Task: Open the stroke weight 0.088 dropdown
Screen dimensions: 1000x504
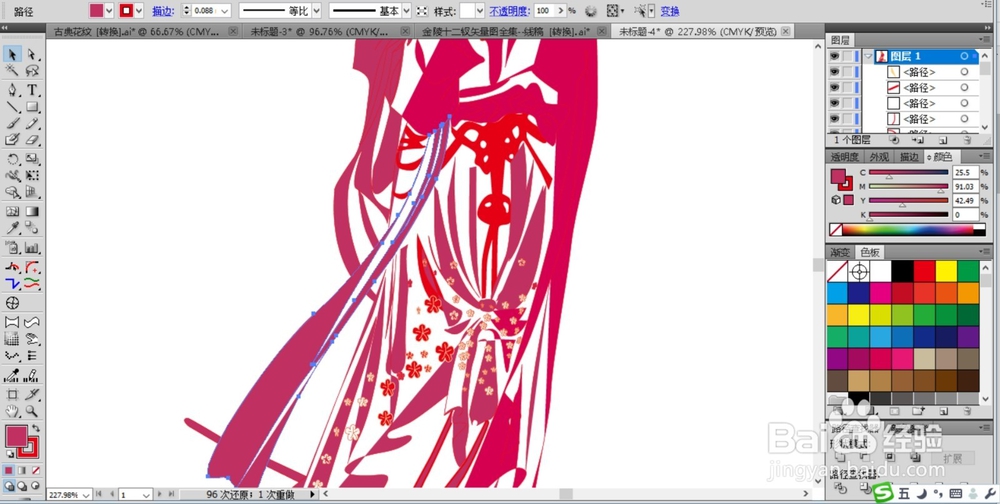Action: 224,11
